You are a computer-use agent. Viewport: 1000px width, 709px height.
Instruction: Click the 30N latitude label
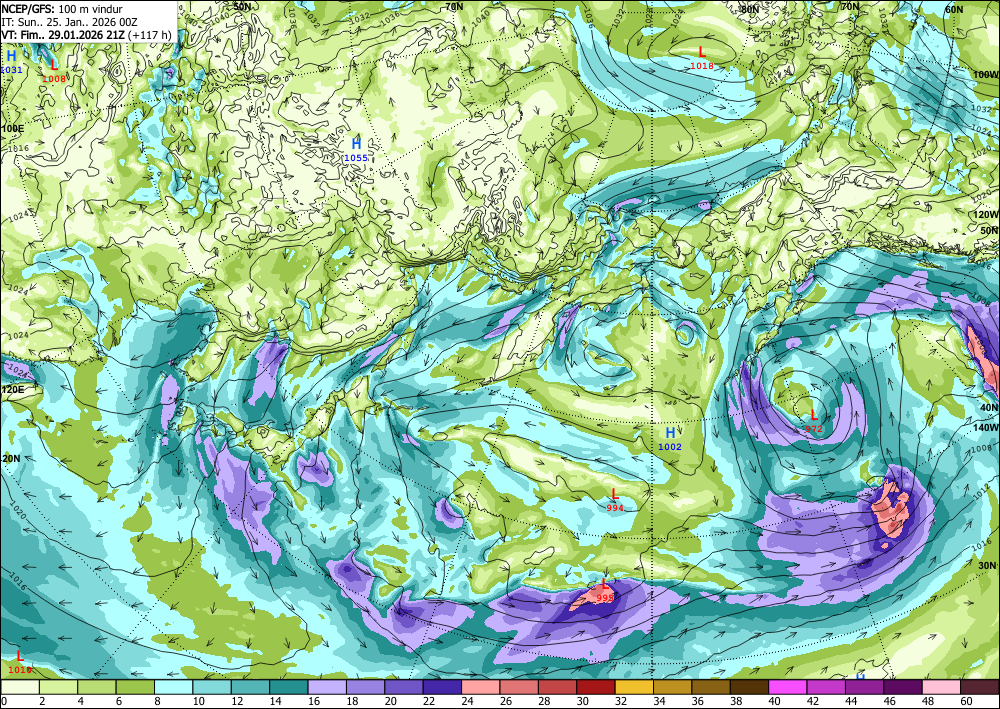pos(988,566)
